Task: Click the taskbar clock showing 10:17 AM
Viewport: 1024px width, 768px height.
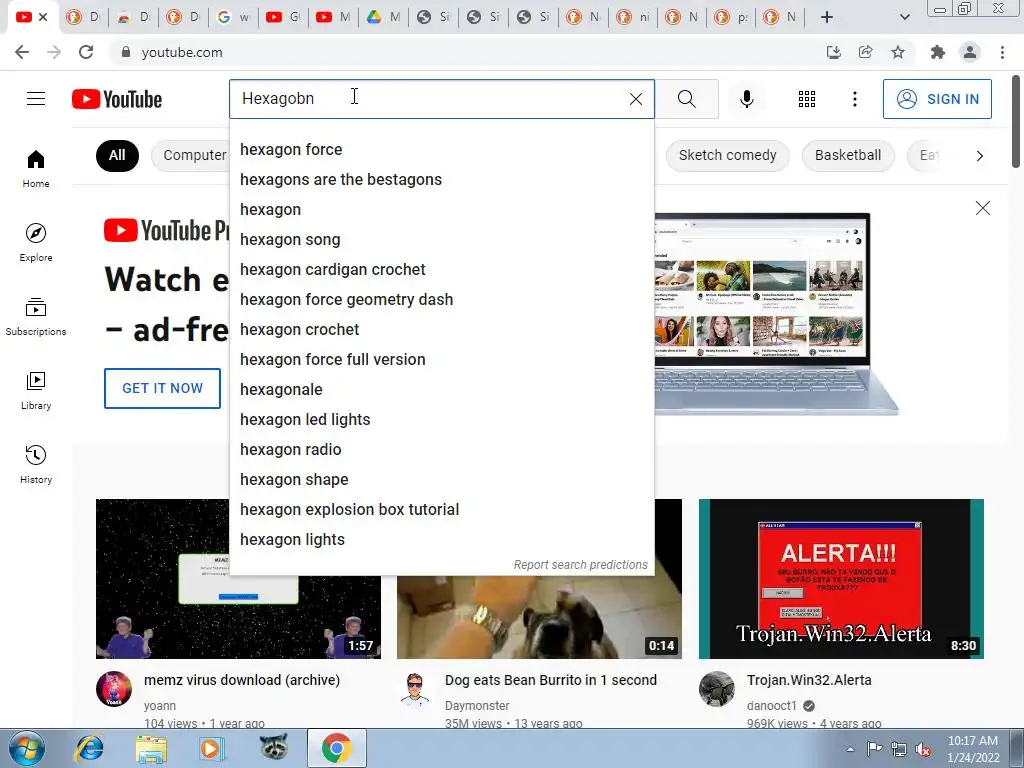Action: (x=972, y=749)
